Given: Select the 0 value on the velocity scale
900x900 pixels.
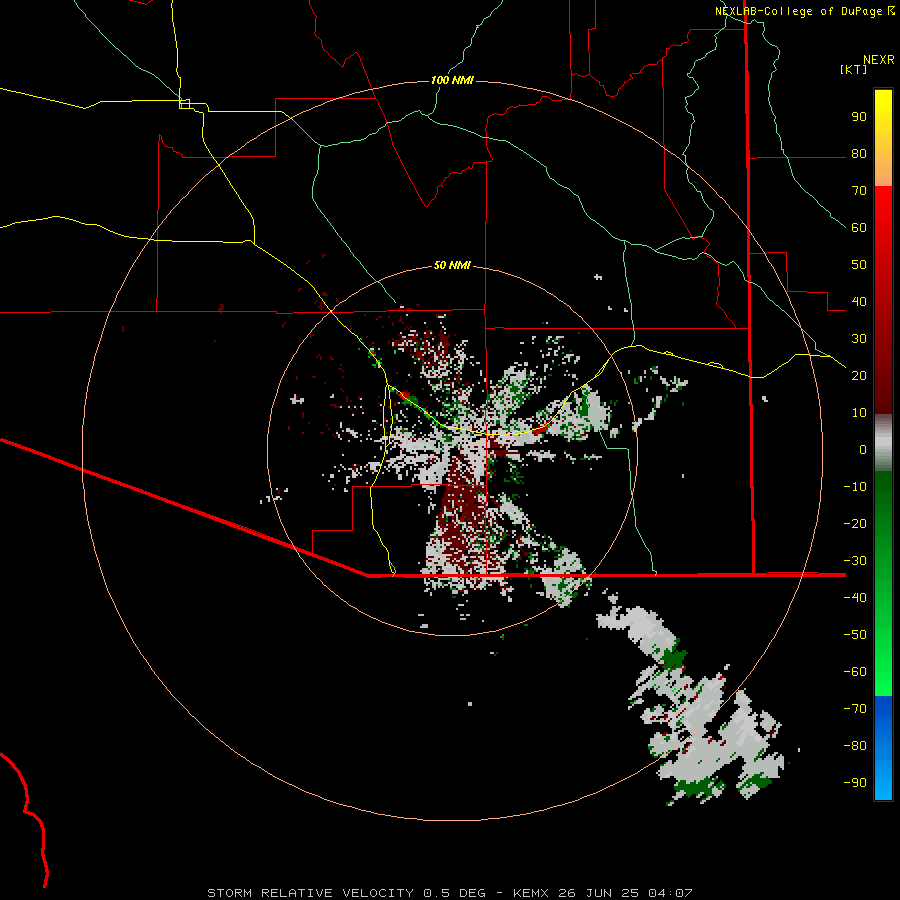Looking at the screenshot, I should (863, 450).
